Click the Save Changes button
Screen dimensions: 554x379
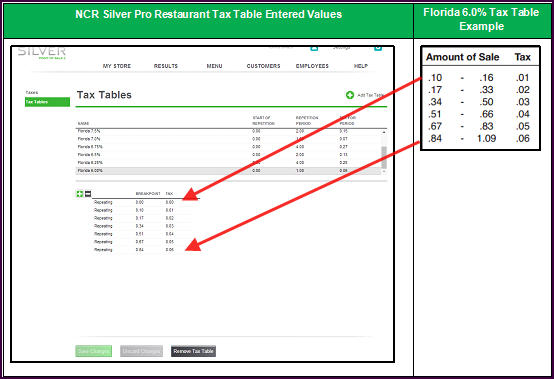(94, 351)
